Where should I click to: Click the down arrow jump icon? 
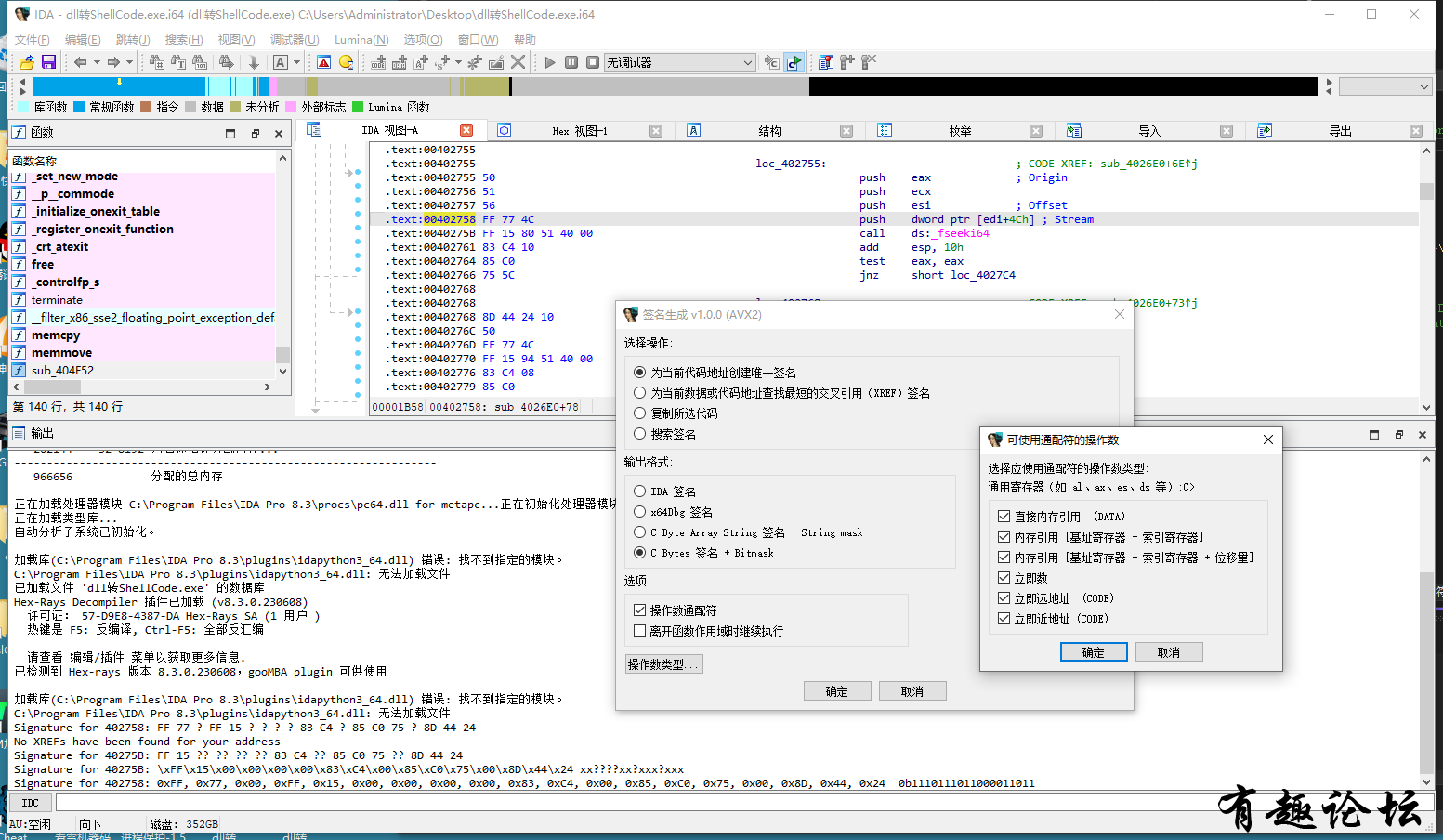point(254,62)
